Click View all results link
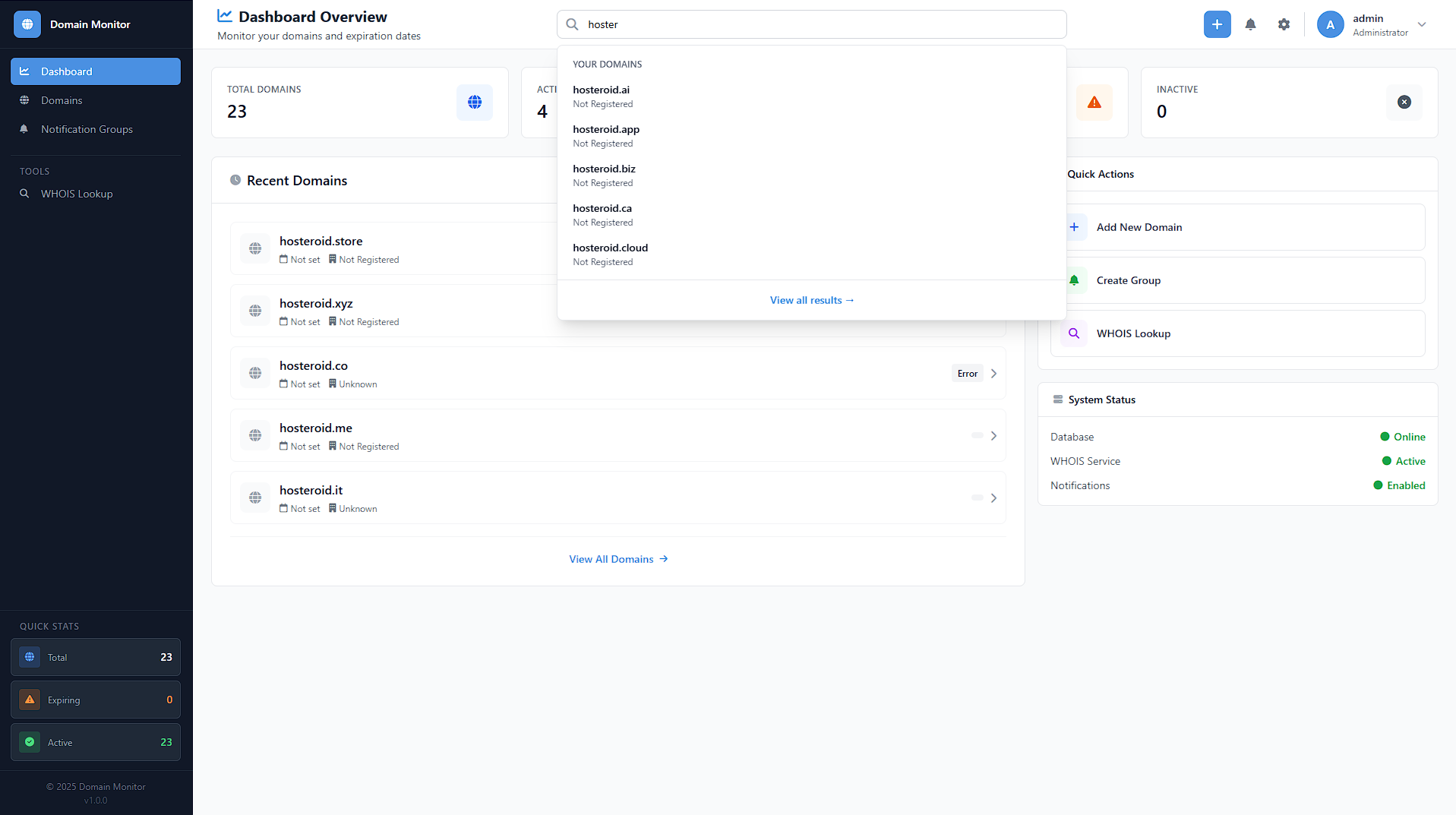Viewport: 1456px width, 815px height. [x=811, y=300]
